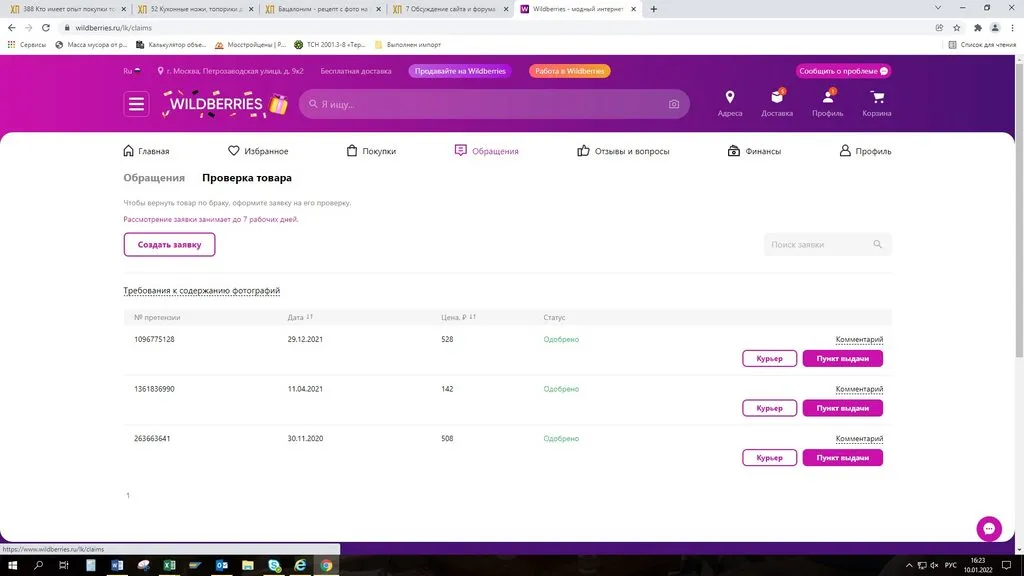The width and height of the screenshot is (1024, 576).
Task: Open the Корзина shopping cart
Action: 877,98
